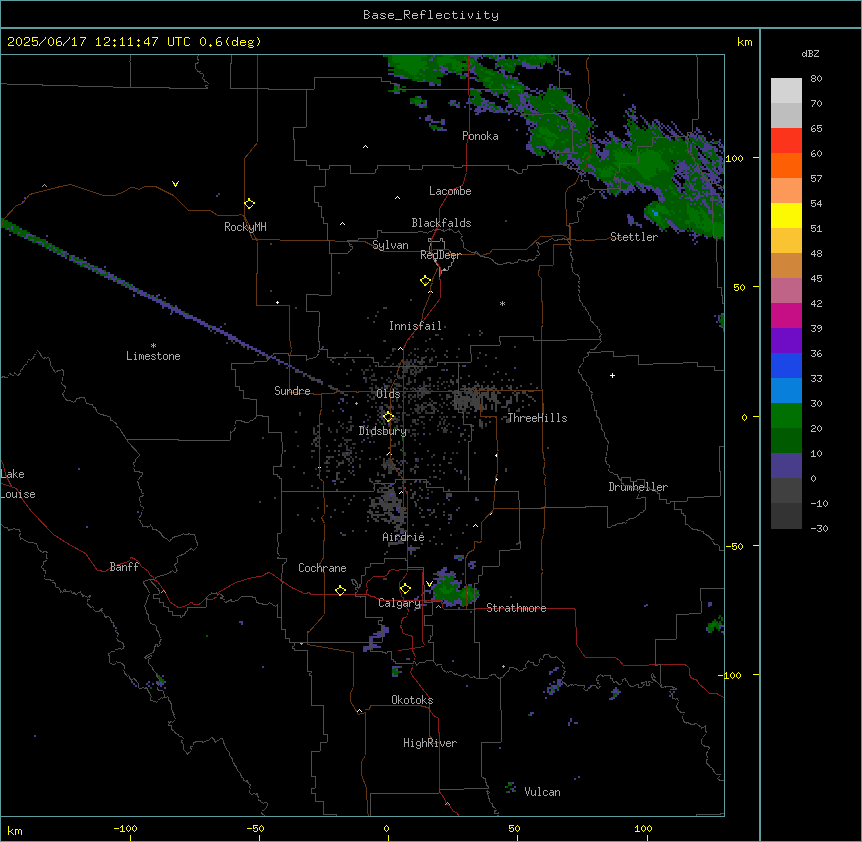Click the Stettler city label
This screenshot has width=862, height=842.
[x=634, y=237]
